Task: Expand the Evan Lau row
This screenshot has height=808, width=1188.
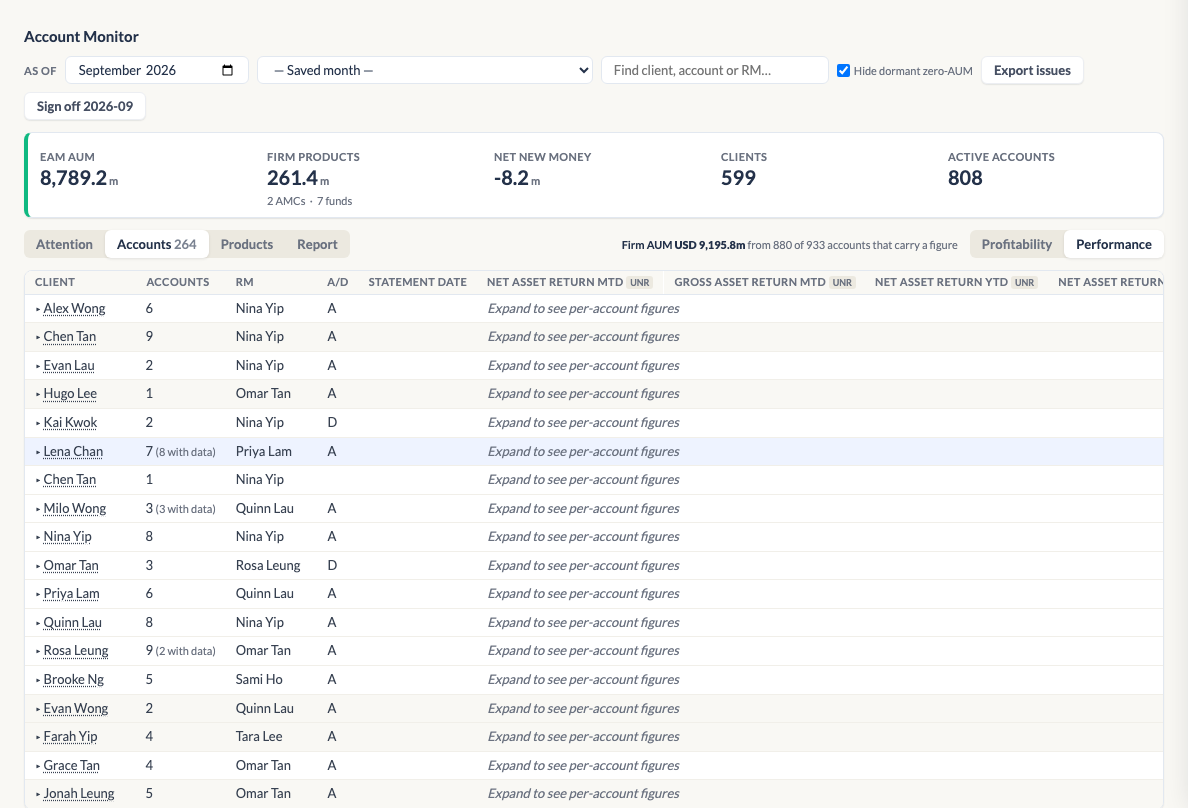Action: point(38,366)
